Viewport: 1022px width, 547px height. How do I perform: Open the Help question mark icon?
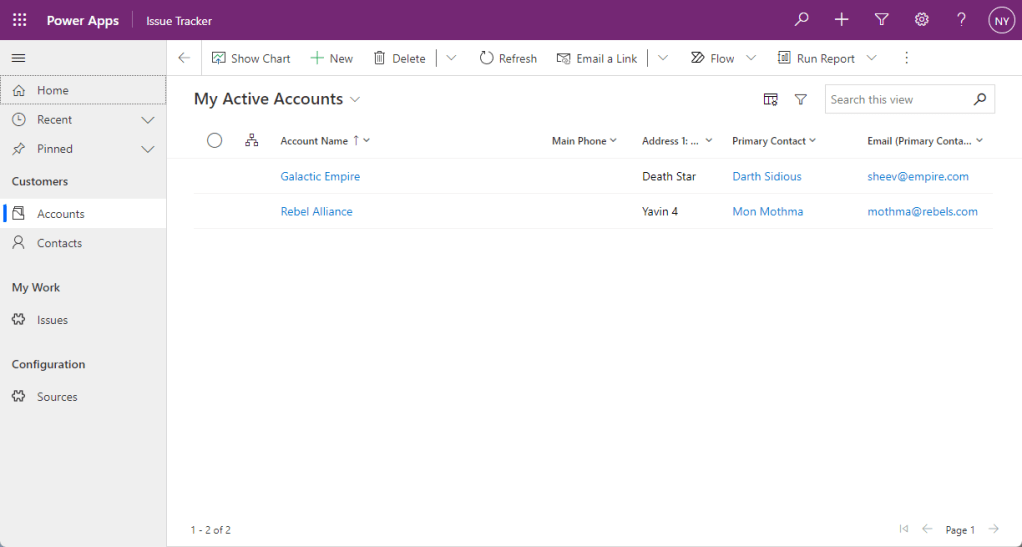[961, 20]
